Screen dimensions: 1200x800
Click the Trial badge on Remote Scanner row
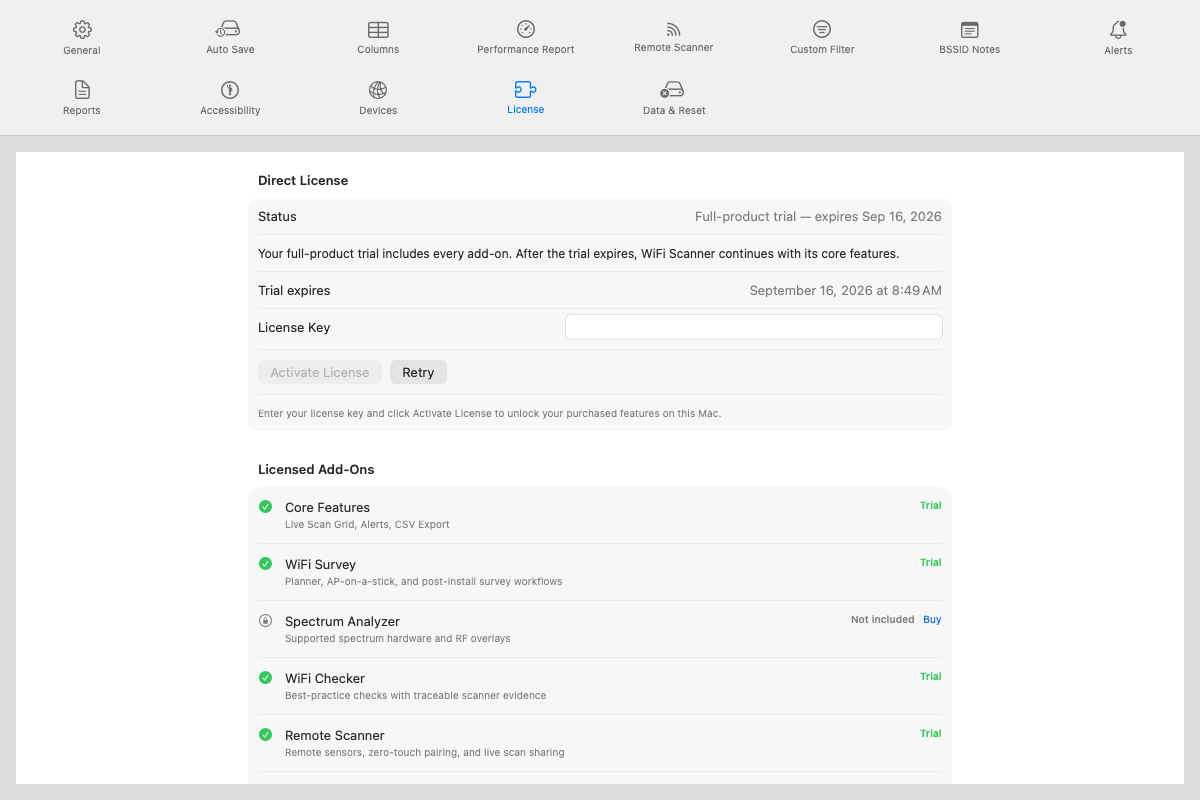(931, 734)
